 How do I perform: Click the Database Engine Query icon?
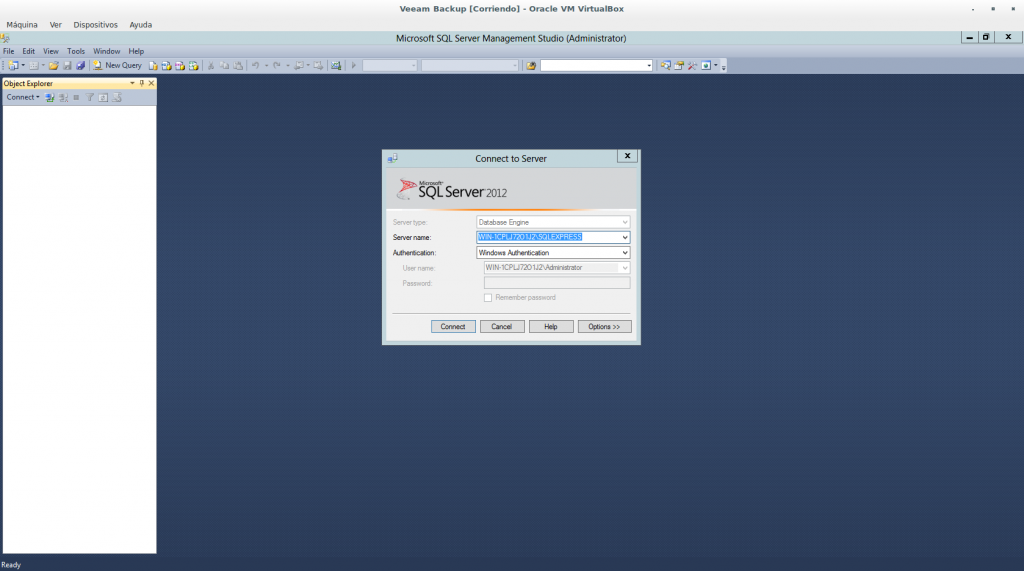pyautogui.click(x=153, y=65)
